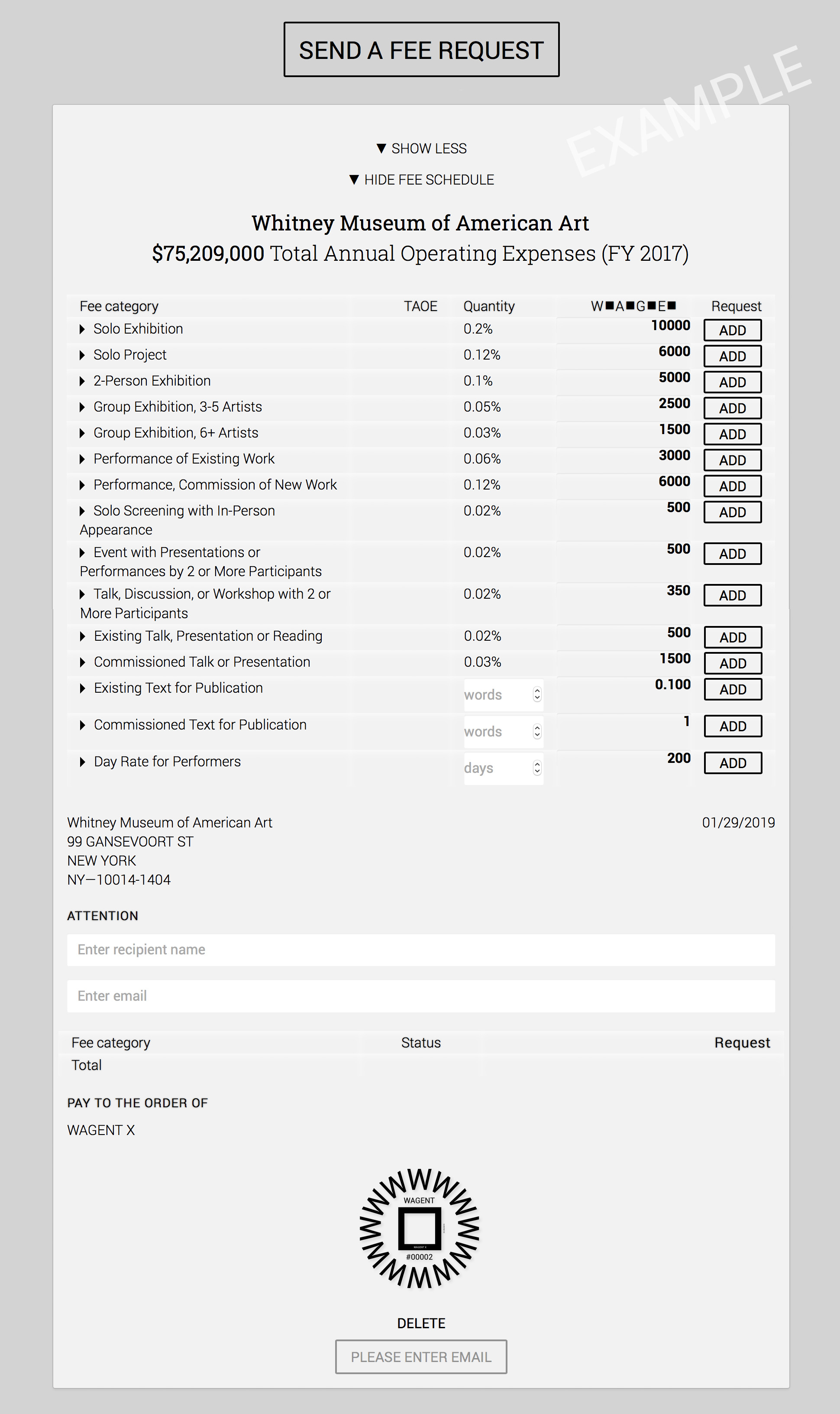
Task: Toggle Hide Fee Schedule
Action: pos(421,179)
